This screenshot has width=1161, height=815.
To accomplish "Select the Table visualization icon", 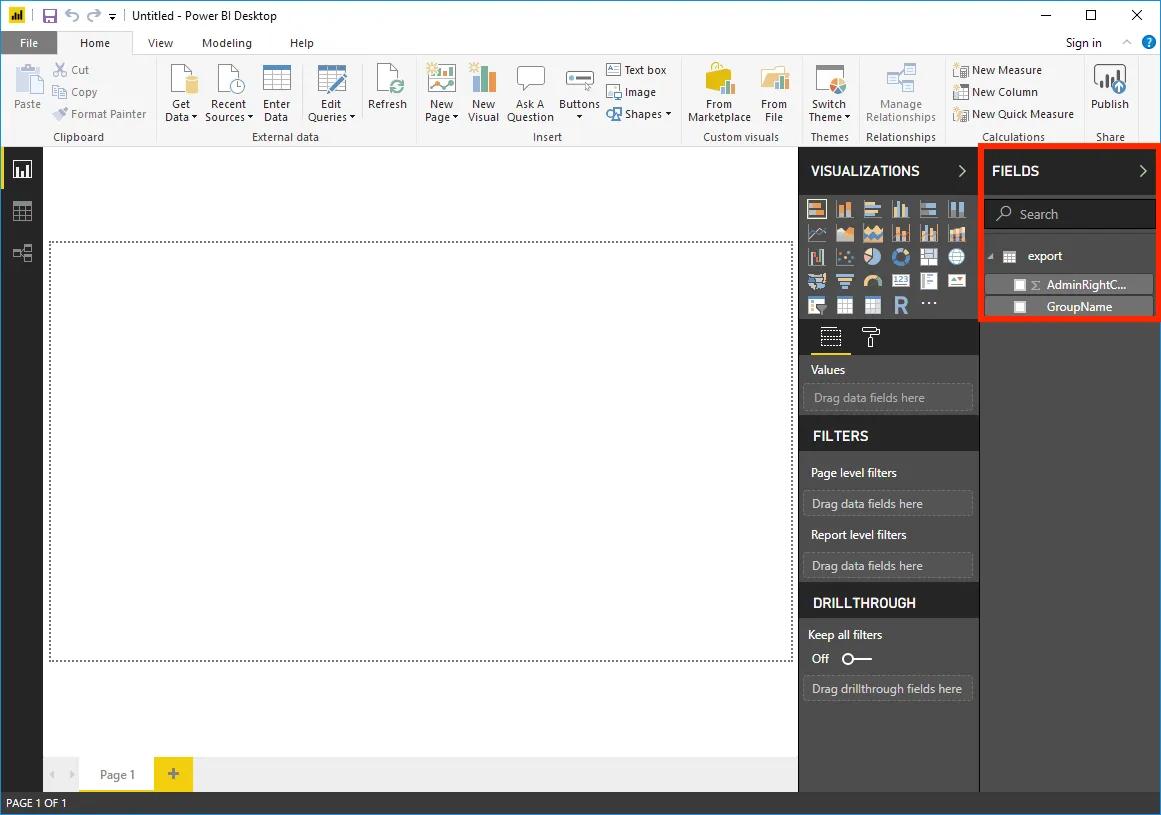I will pyautogui.click(x=844, y=305).
